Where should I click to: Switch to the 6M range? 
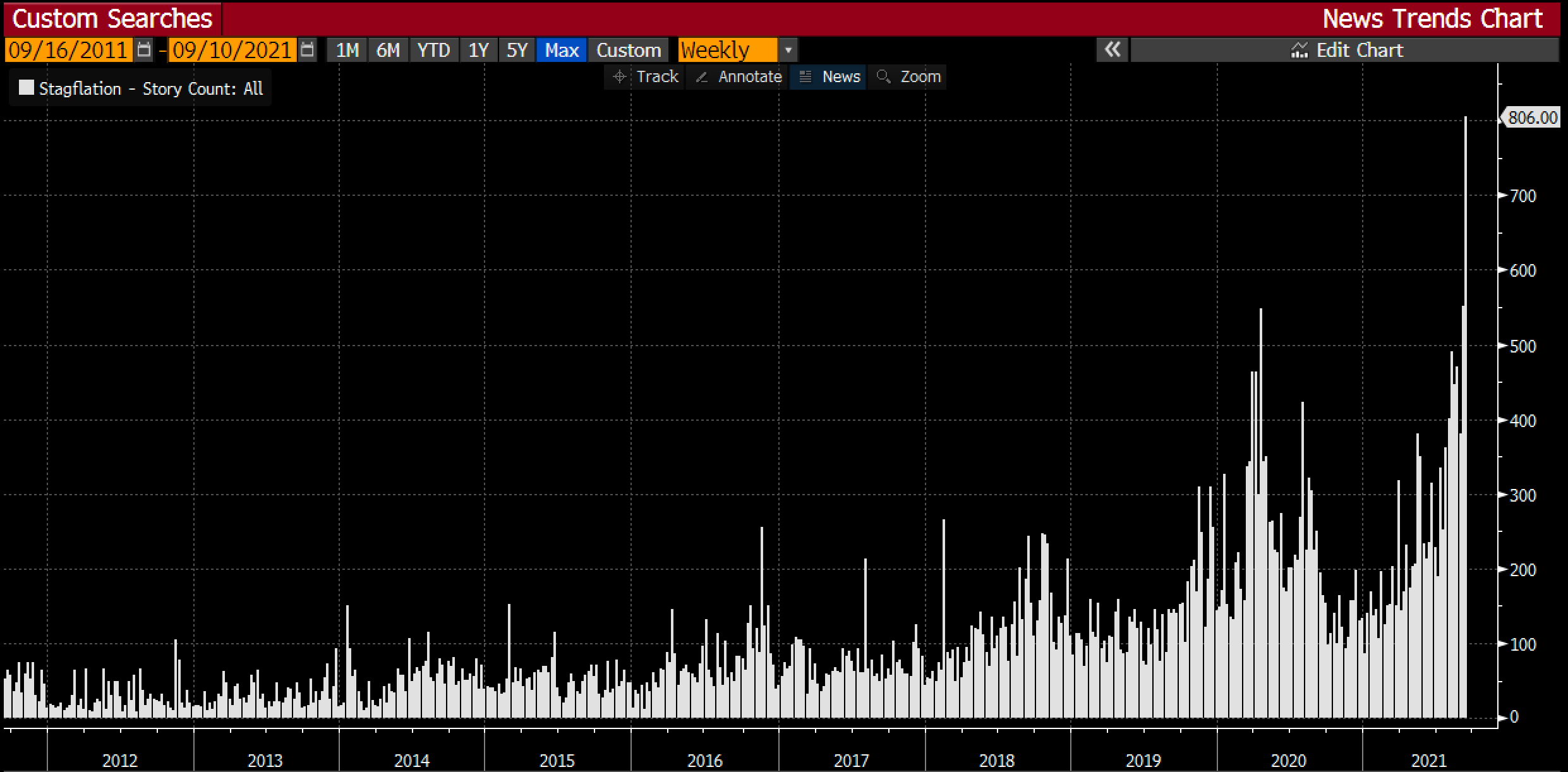click(388, 50)
